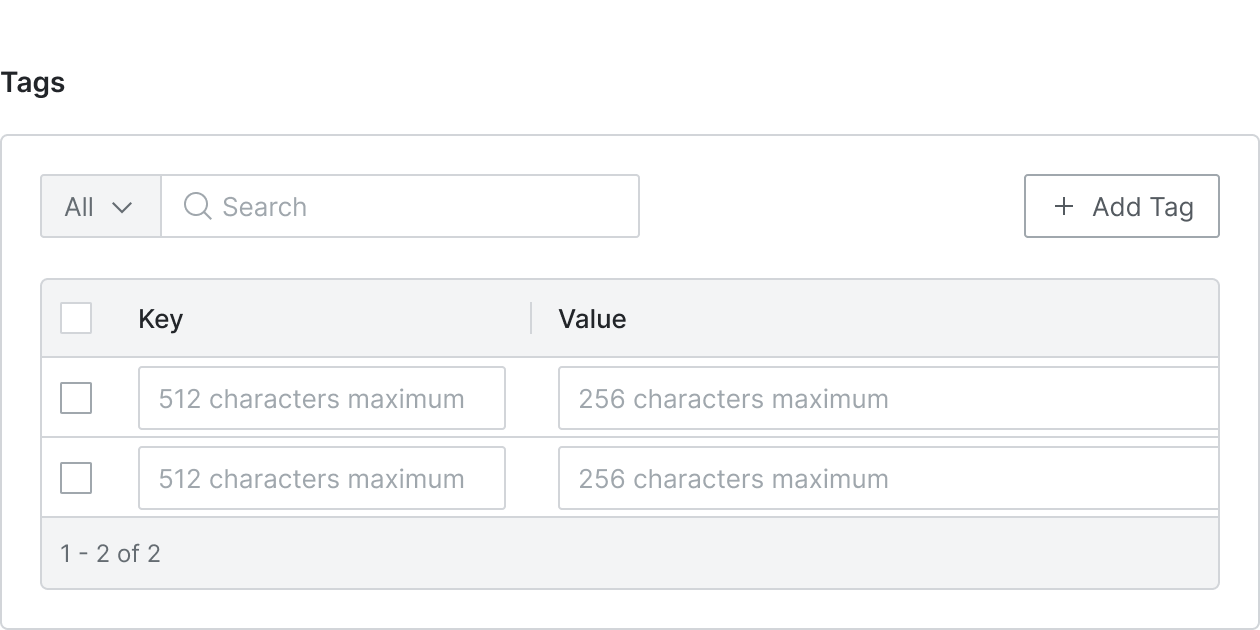This screenshot has width=1260, height=630.
Task: Sort by the Key column header
Action: tap(160, 319)
